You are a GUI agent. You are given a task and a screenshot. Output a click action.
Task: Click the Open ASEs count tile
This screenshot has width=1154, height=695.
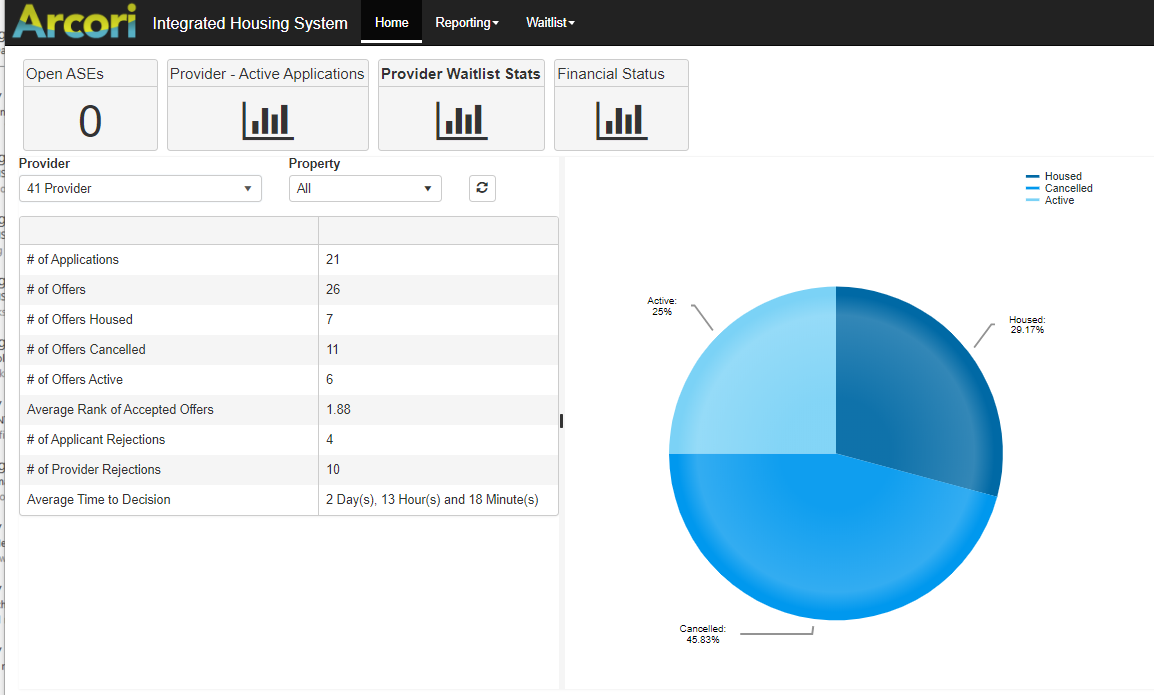[91, 105]
